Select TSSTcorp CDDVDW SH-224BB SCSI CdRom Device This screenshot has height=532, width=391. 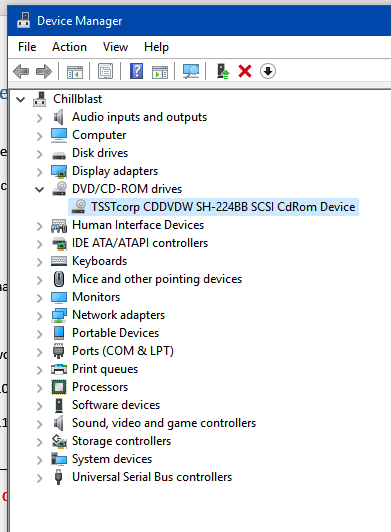pyautogui.click(x=223, y=207)
